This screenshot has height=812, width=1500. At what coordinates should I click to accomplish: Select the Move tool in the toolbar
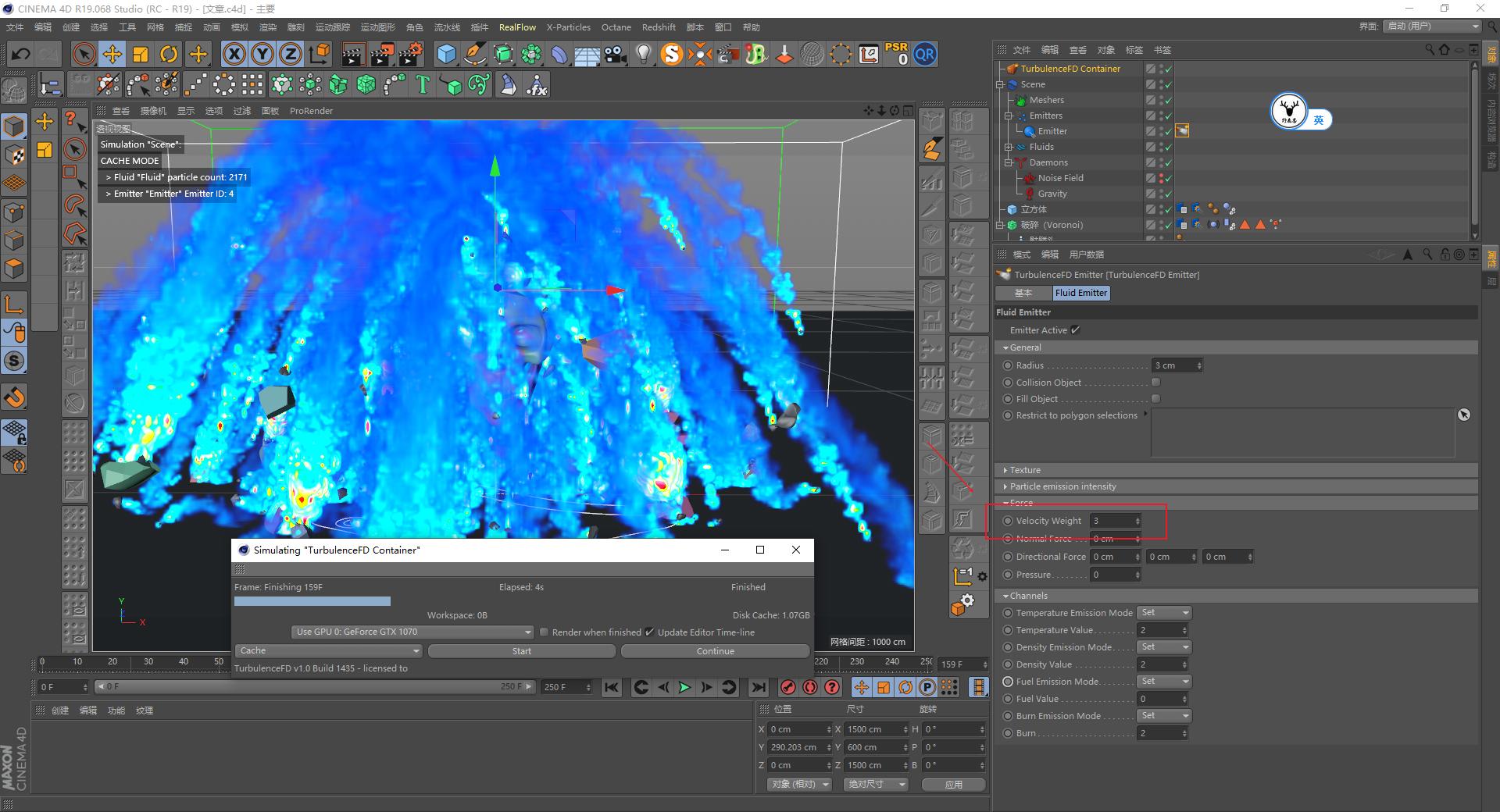[x=112, y=54]
